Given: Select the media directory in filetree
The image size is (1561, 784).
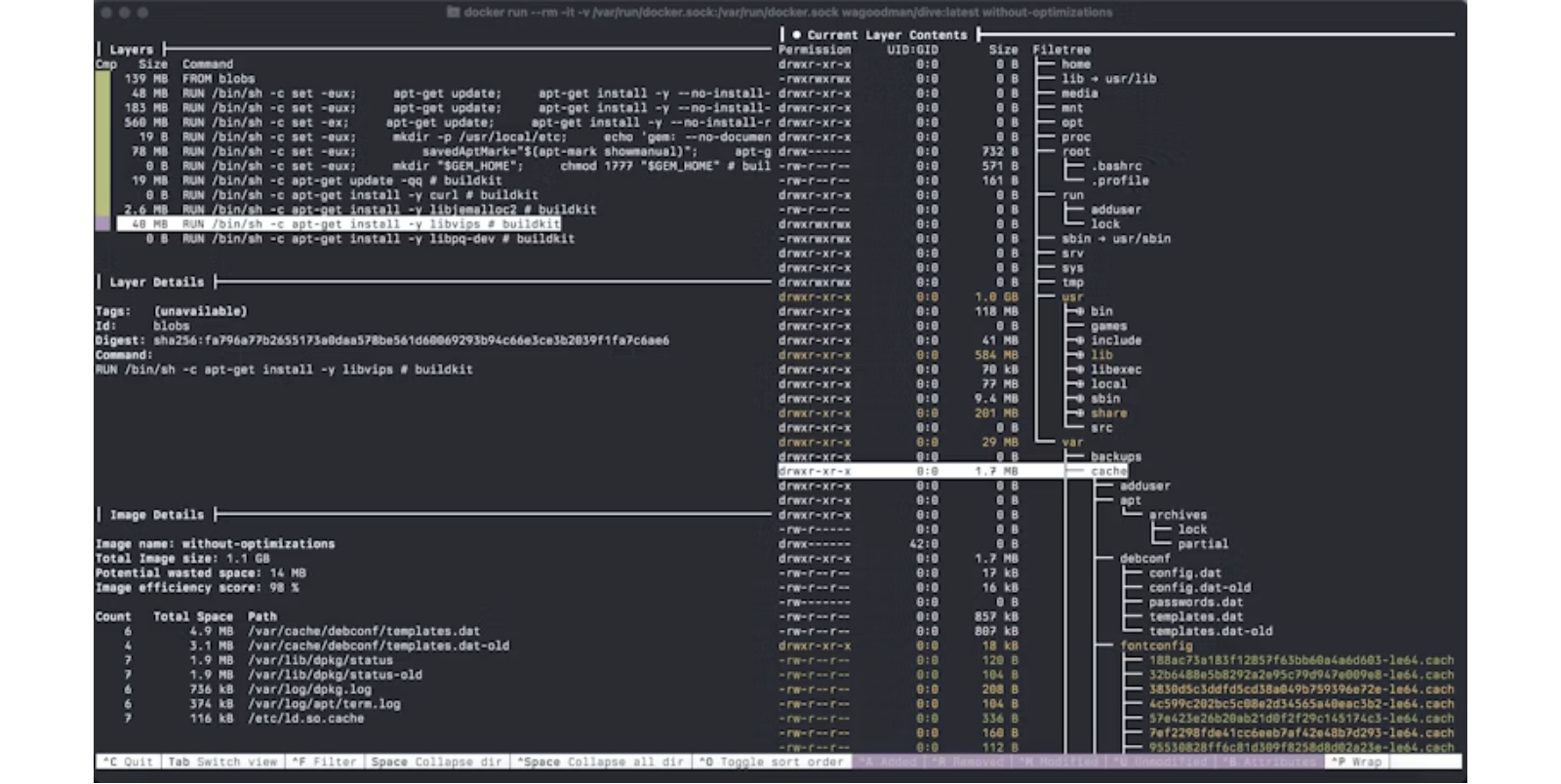Looking at the screenshot, I should pos(1080,94).
